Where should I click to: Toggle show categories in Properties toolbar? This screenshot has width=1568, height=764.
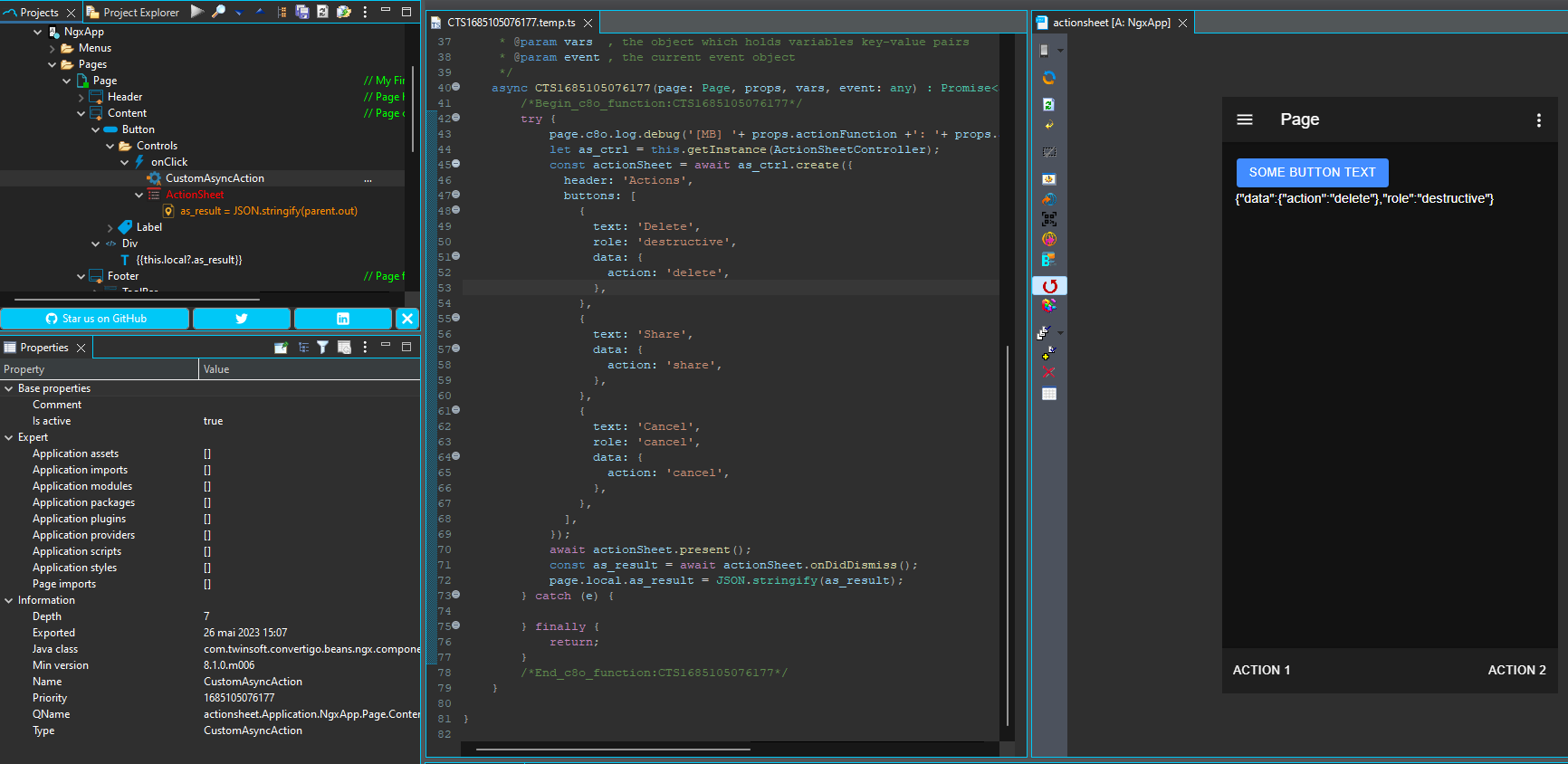302,348
